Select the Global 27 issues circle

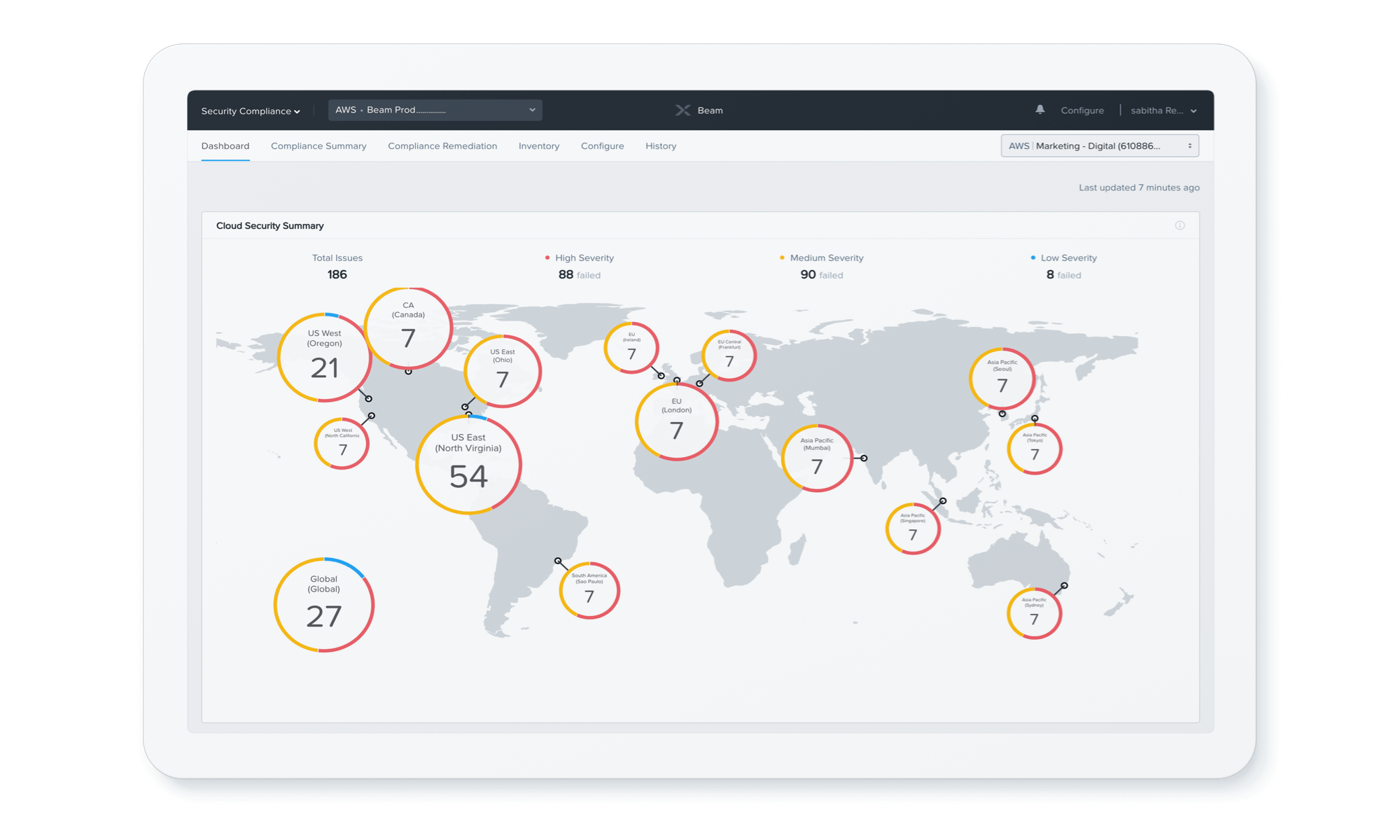[x=323, y=605]
